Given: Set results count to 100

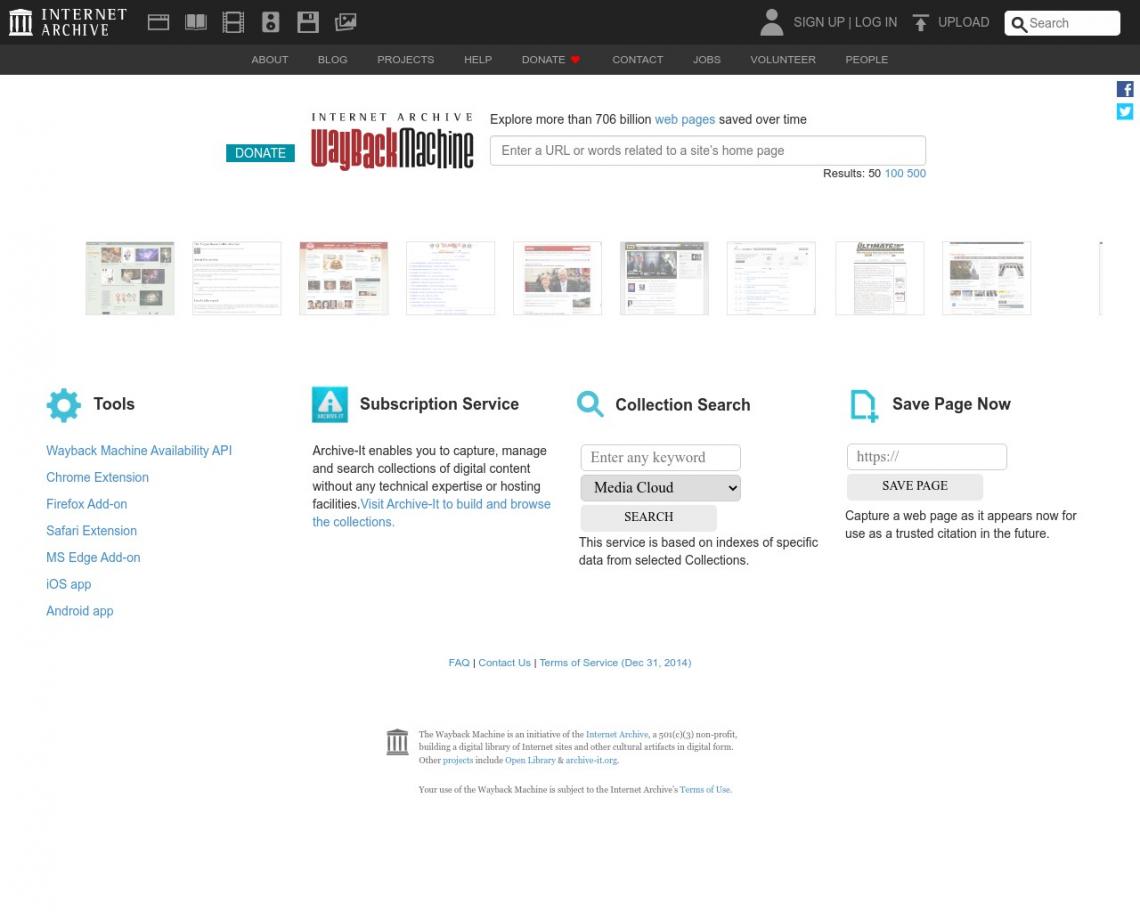Looking at the screenshot, I should click(x=894, y=173).
